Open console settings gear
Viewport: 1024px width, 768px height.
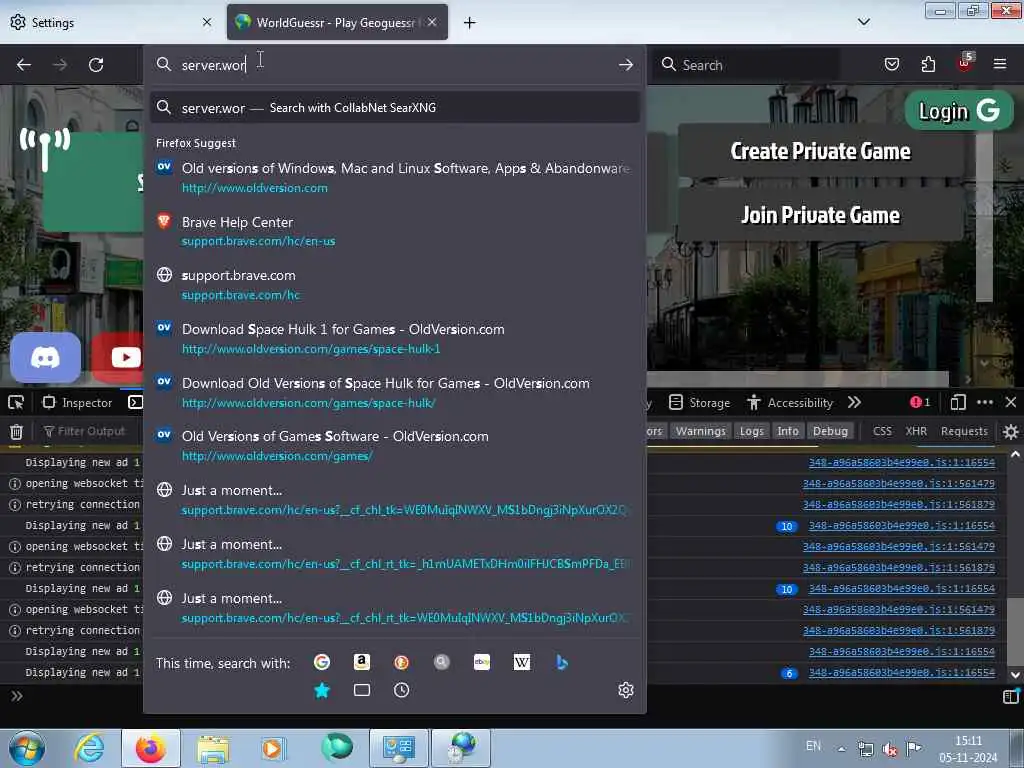pyautogui.click(x=1010, y=431)
